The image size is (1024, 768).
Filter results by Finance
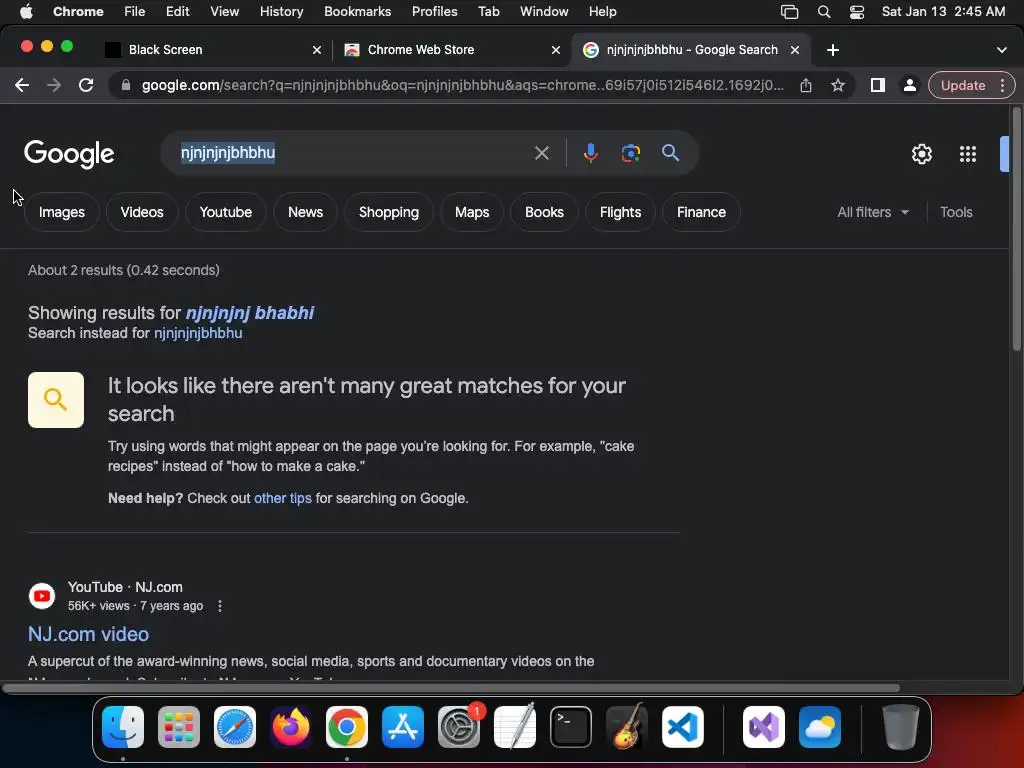click(x=701, y=212)
